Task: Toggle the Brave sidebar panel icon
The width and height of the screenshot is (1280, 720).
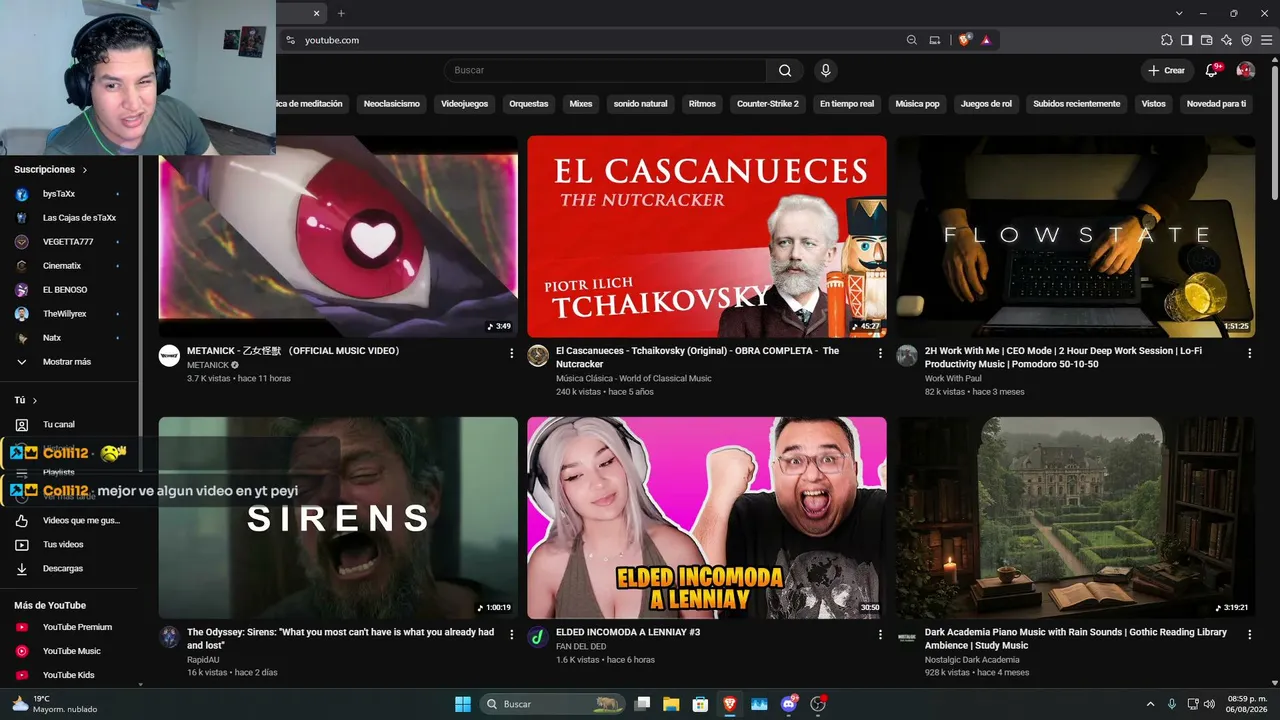Action: (x=1187, y=40)
